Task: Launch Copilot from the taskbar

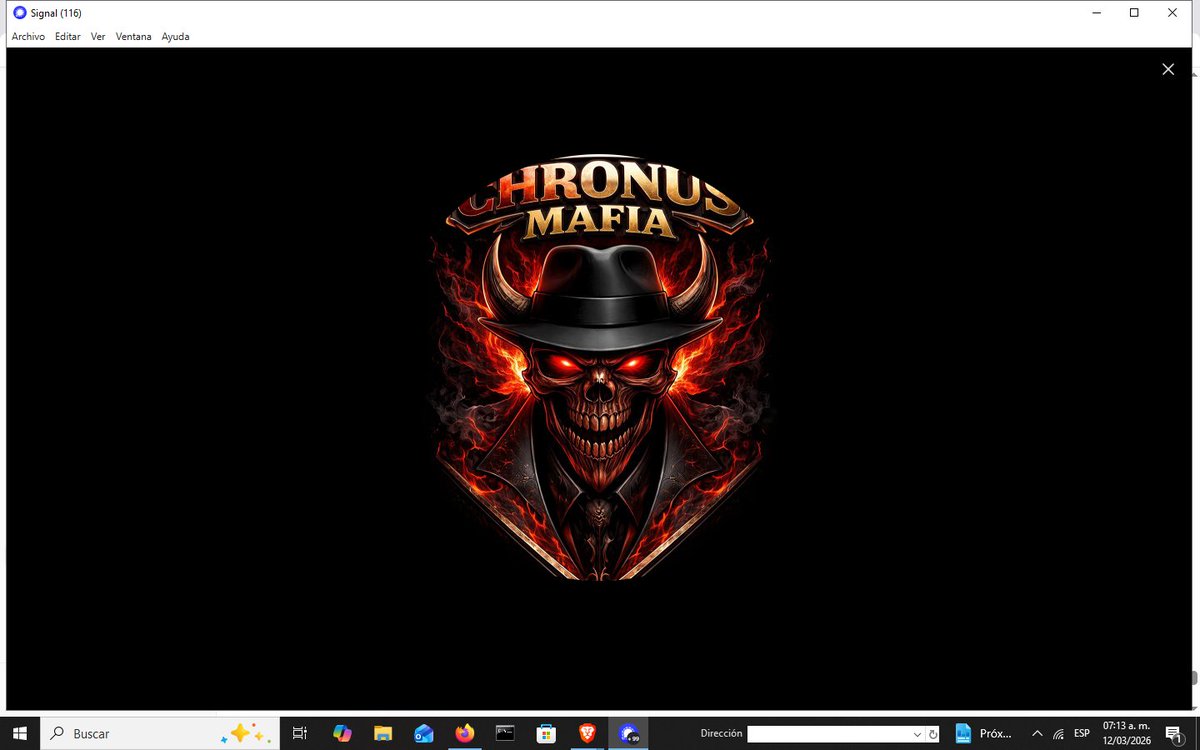Action: [342, 733]
